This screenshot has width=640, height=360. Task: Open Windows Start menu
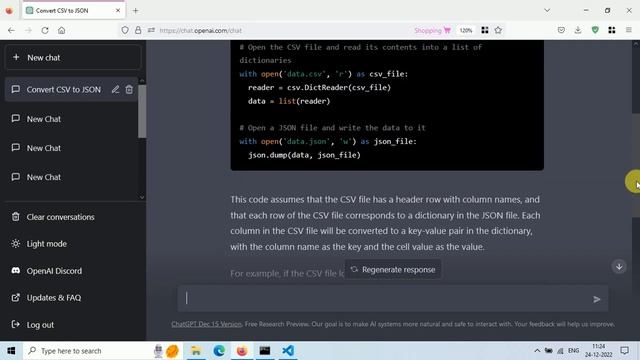pos(11,351)
